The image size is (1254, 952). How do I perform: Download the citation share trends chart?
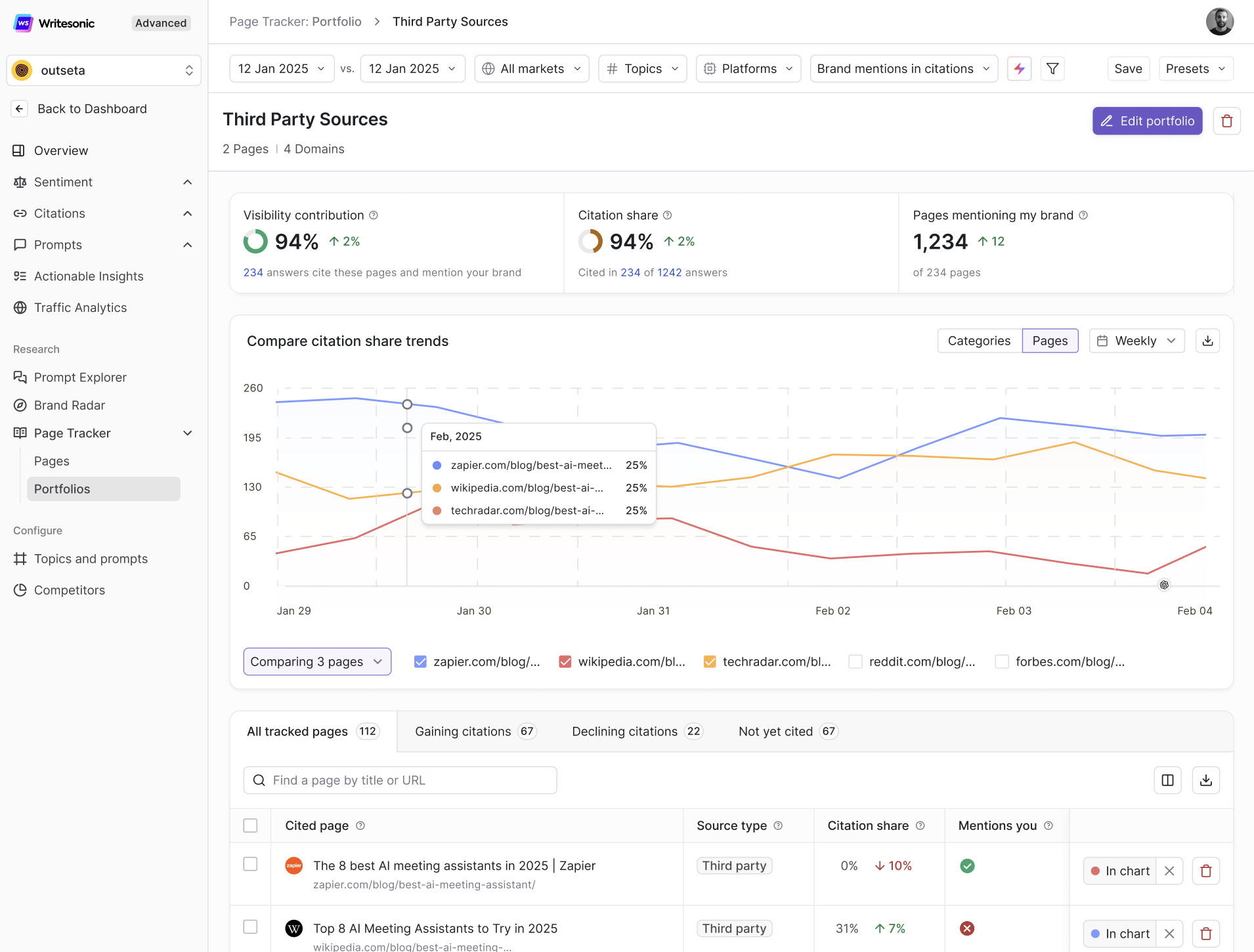click(1207, 341)
